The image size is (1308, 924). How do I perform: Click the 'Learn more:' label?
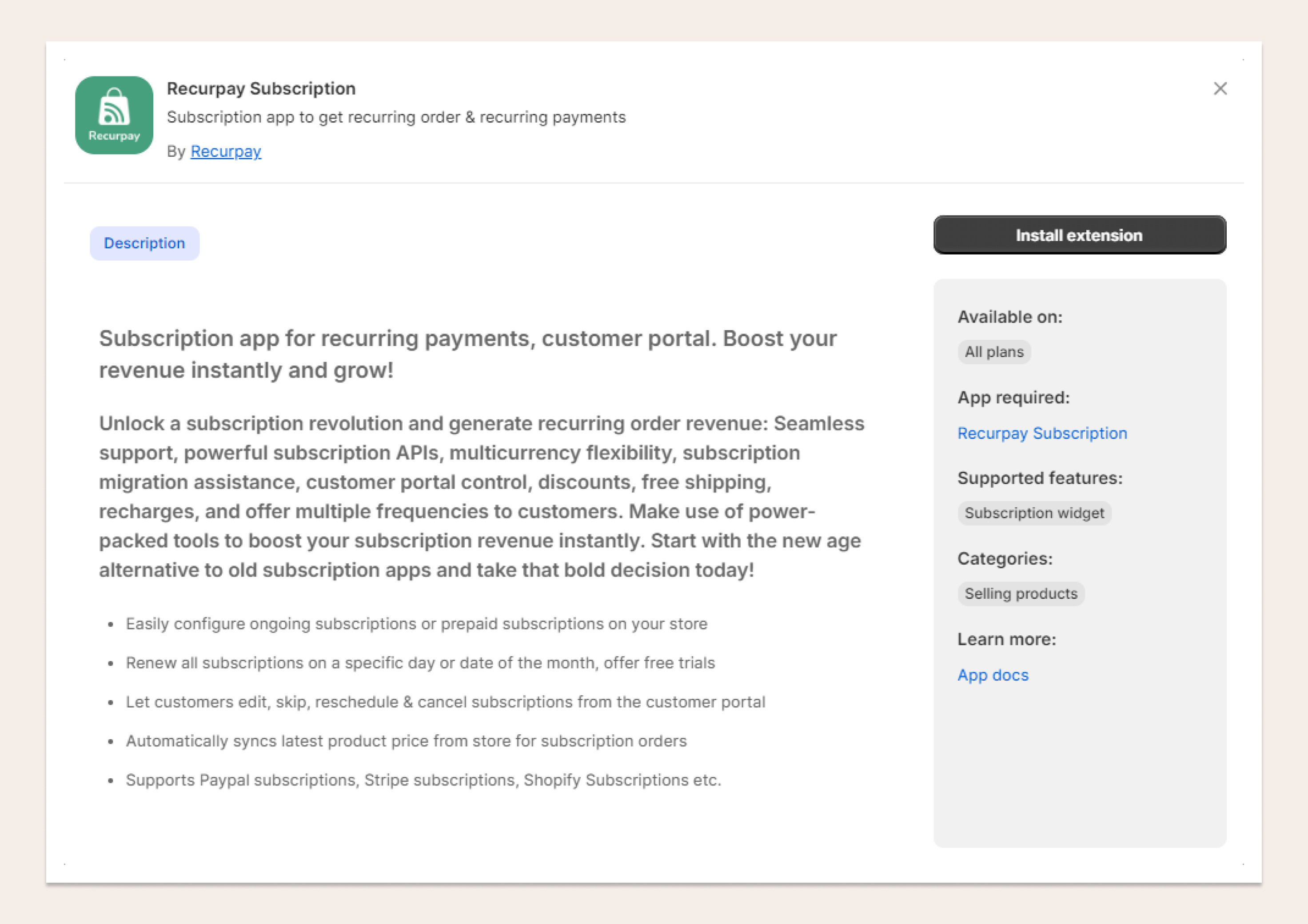tap(1007, 639)
